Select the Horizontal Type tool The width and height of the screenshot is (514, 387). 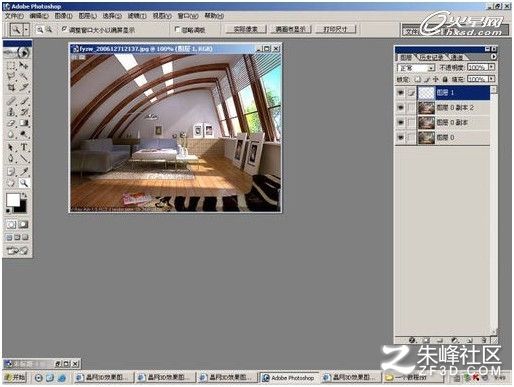click(24, 147)
